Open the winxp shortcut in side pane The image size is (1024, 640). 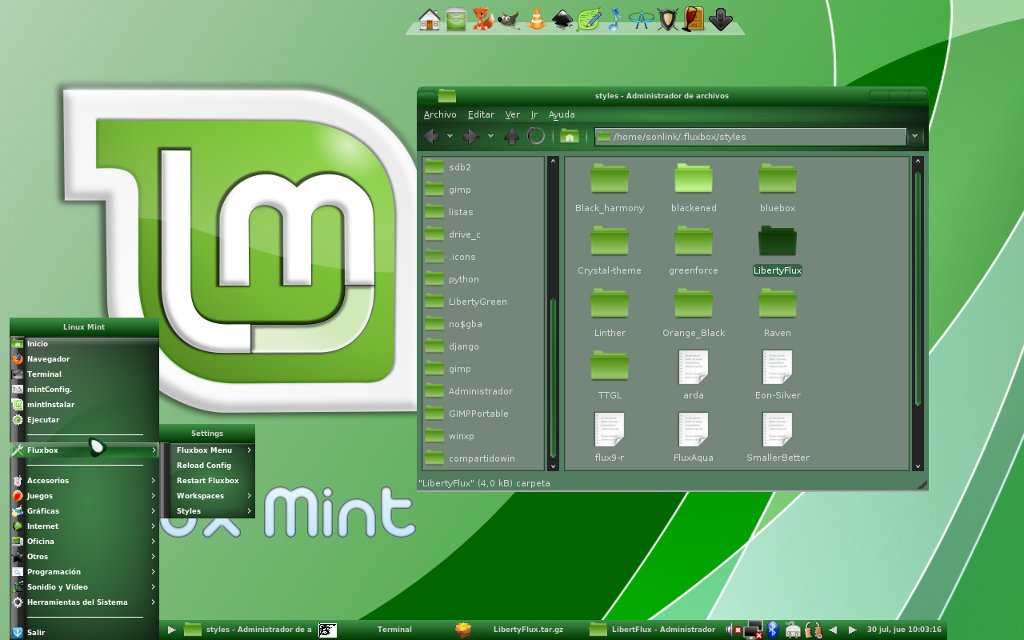pos(483,436)
